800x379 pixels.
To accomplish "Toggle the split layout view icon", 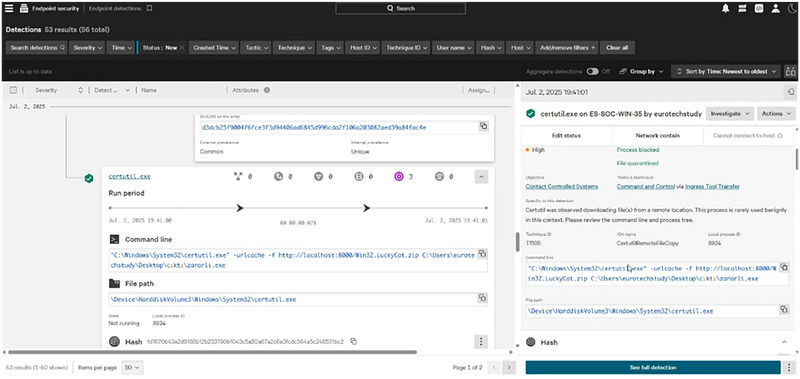I will (x=790, y=71).
